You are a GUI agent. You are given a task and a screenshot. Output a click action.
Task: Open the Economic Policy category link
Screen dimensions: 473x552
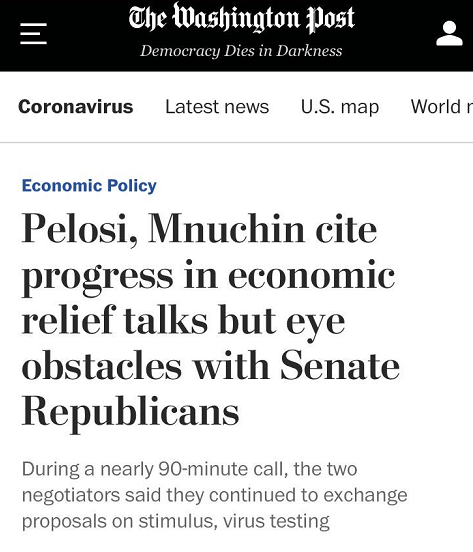pyautogui.click(x=89, y=186)
